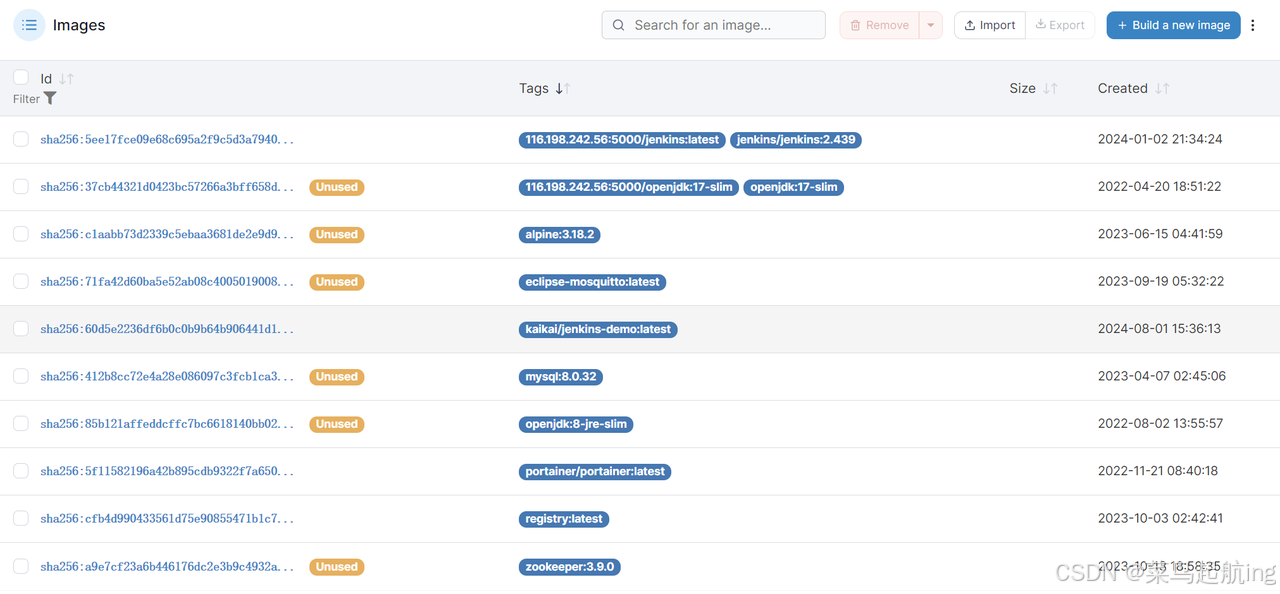Sort by Created column arrows

click(x=1162, y=88)
